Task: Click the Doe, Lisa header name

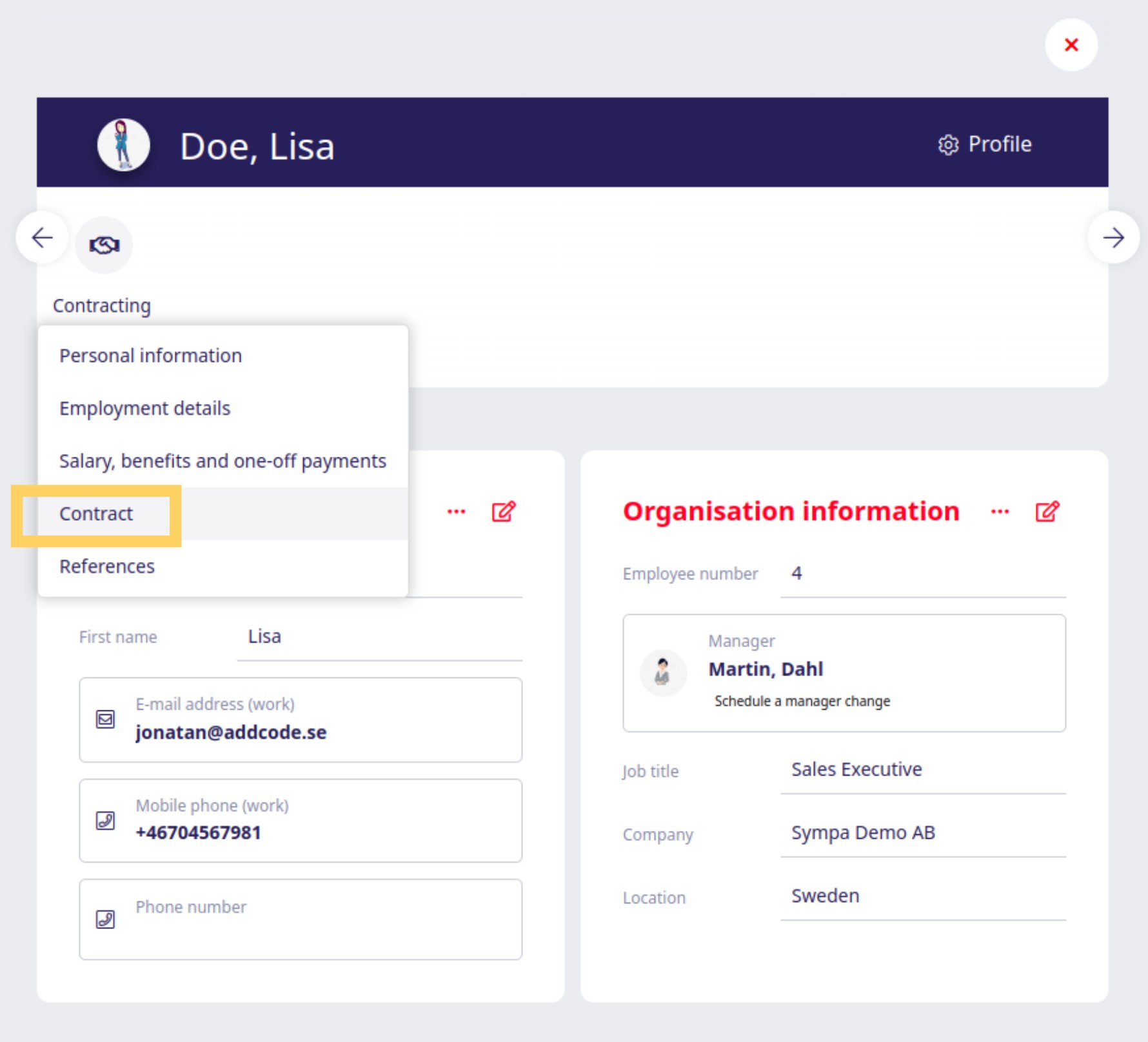Action: tap(257, 146)
